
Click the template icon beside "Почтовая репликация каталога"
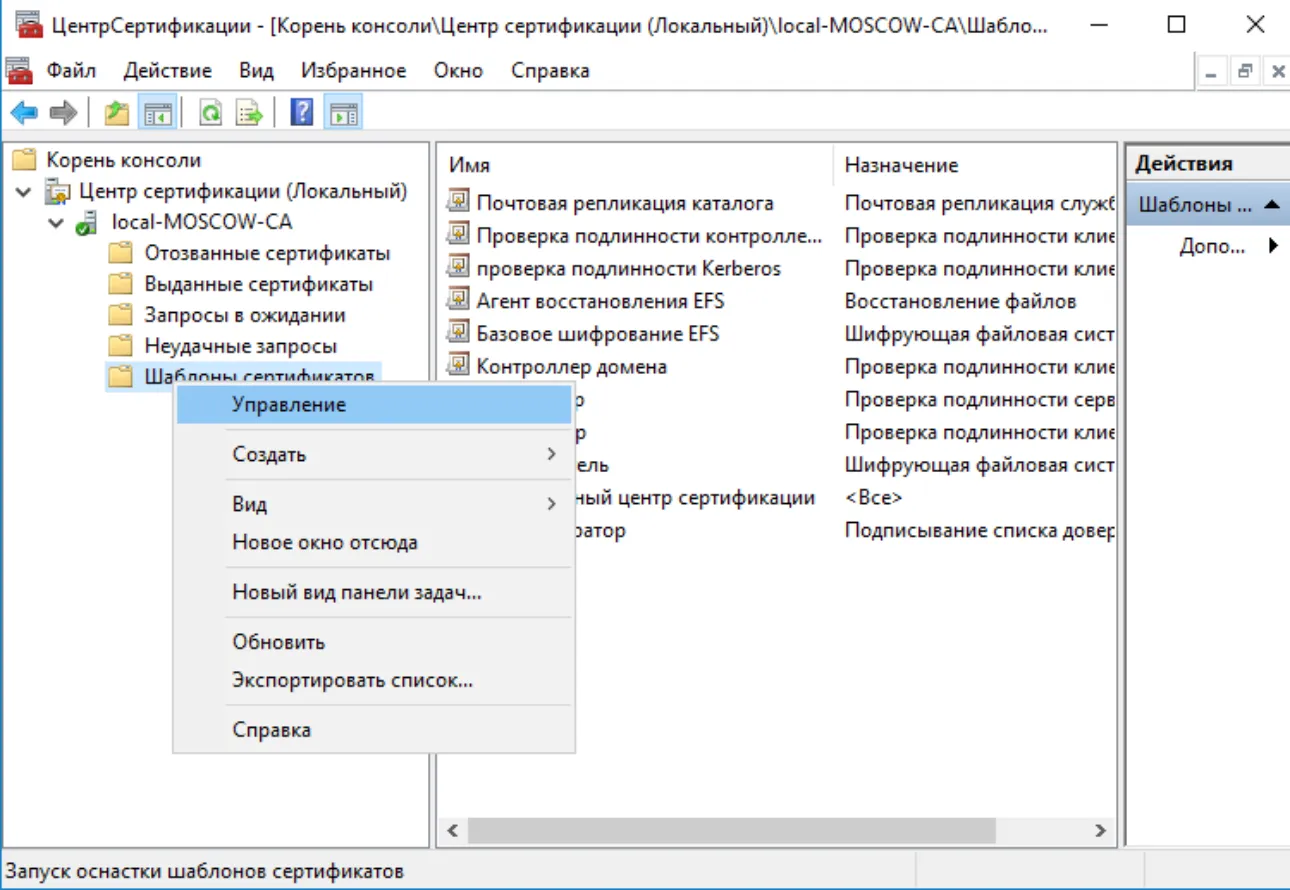tap(458, 203)
